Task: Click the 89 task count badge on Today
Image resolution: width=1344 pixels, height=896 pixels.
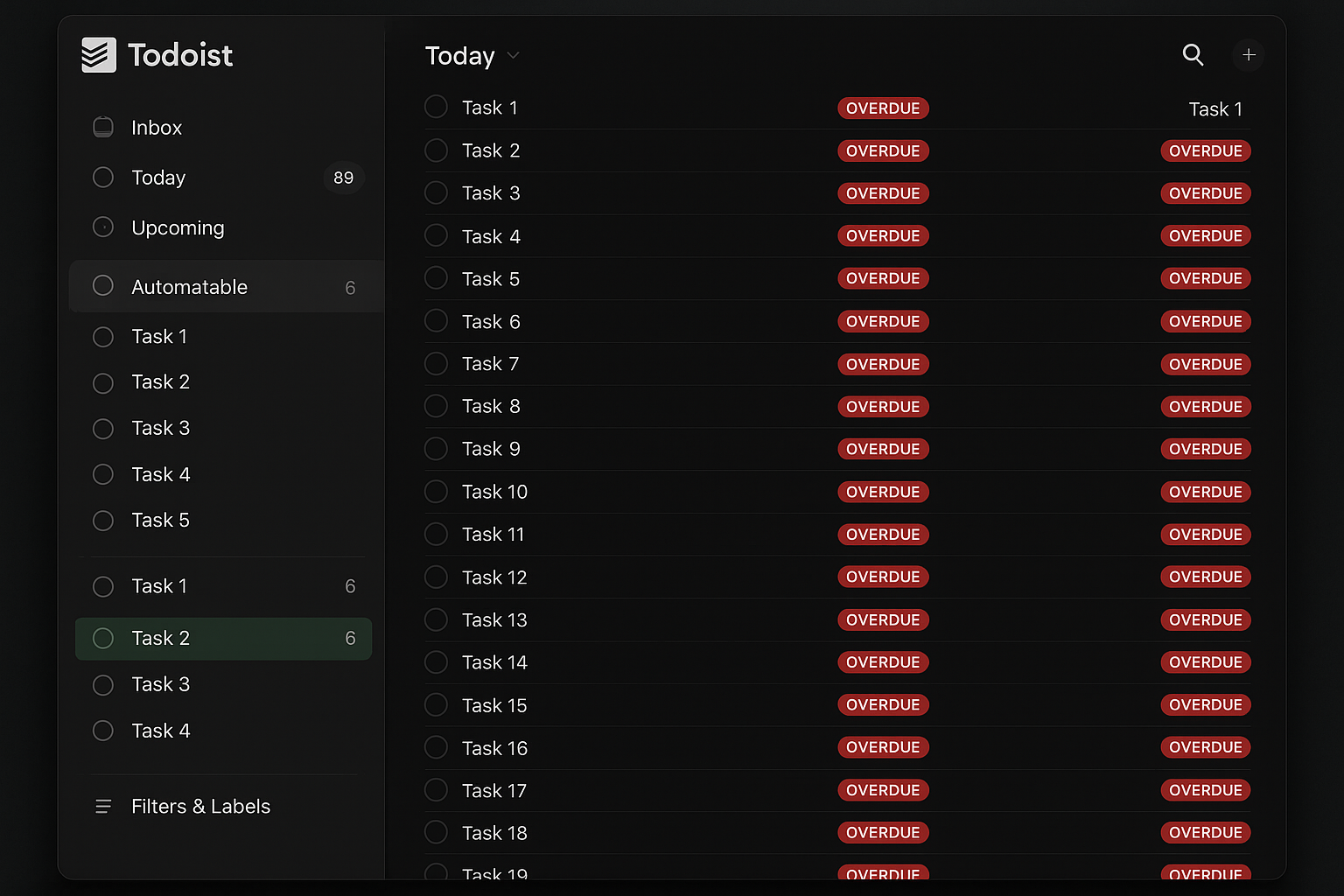Action: coord(343,177)
